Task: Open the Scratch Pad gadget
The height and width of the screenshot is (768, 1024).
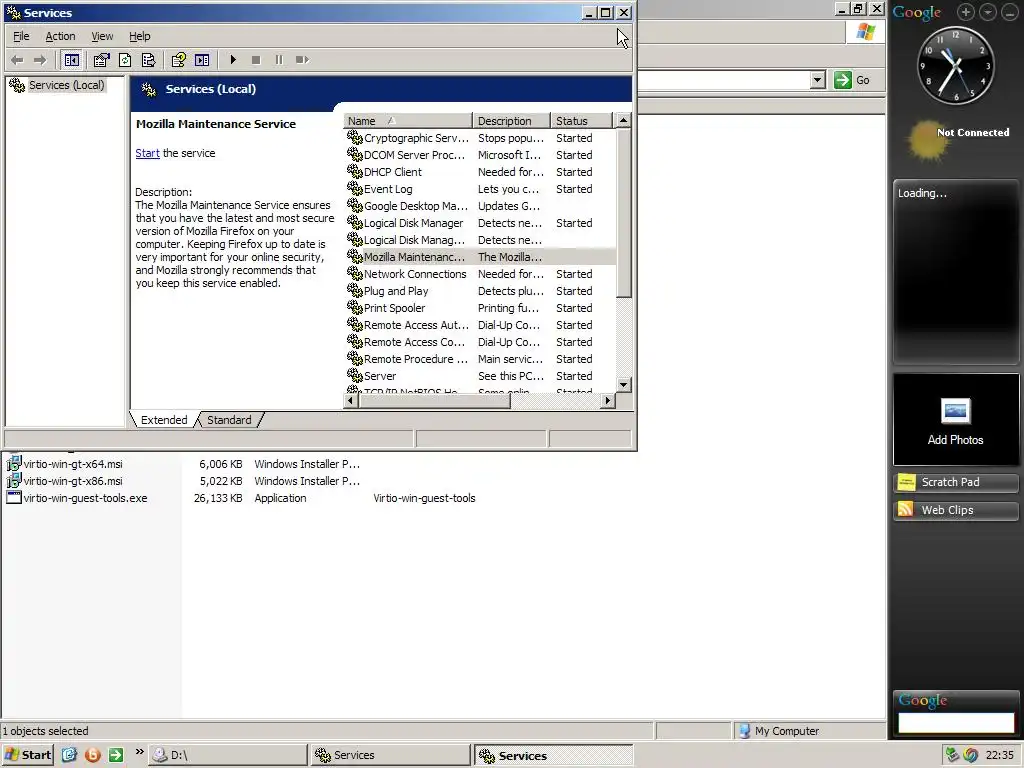Action: click(955, 482)
